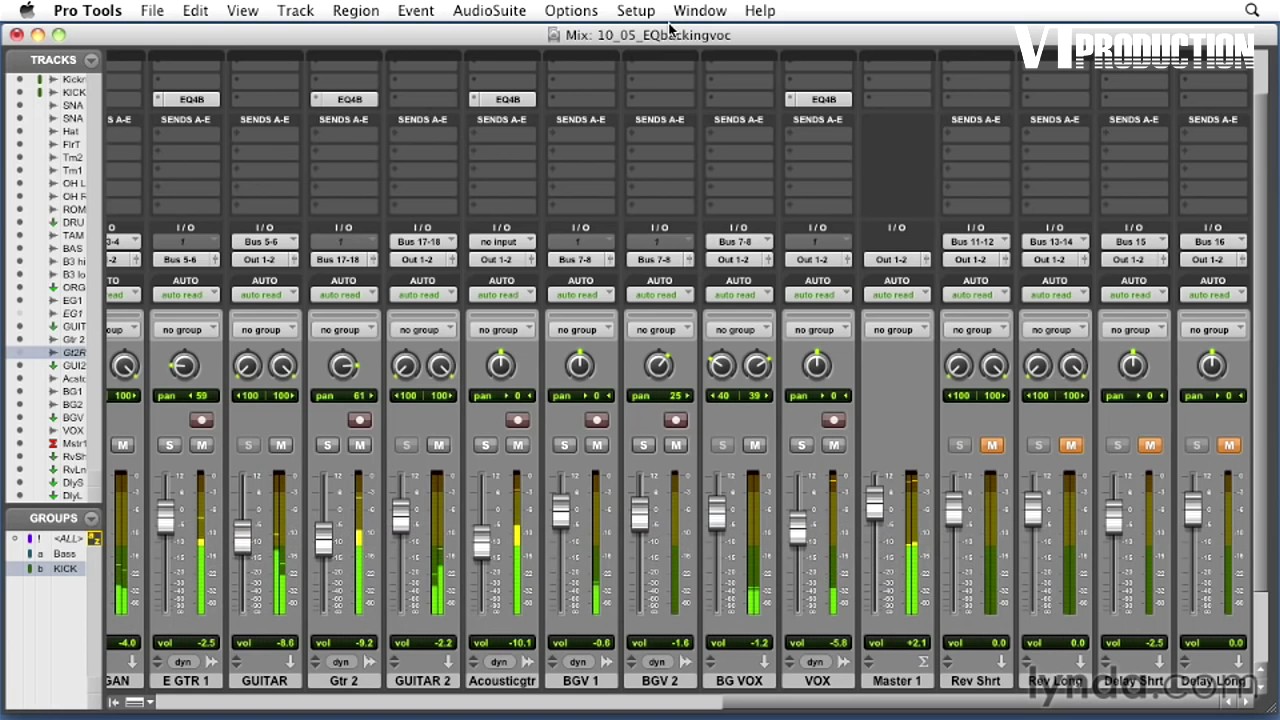Click the dyn indicator on Acousticgtr

click(x=498, y=662)
